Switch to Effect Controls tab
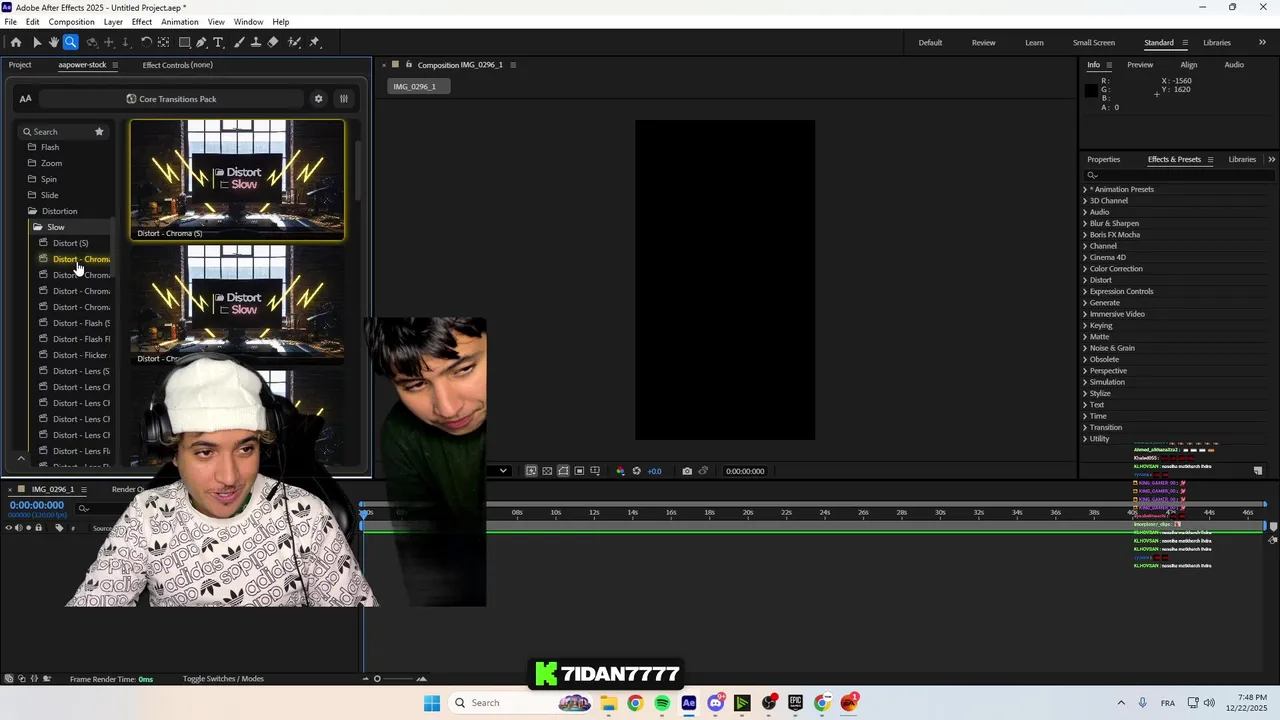This screenshot has width=1280, height=720. [177, 65]
